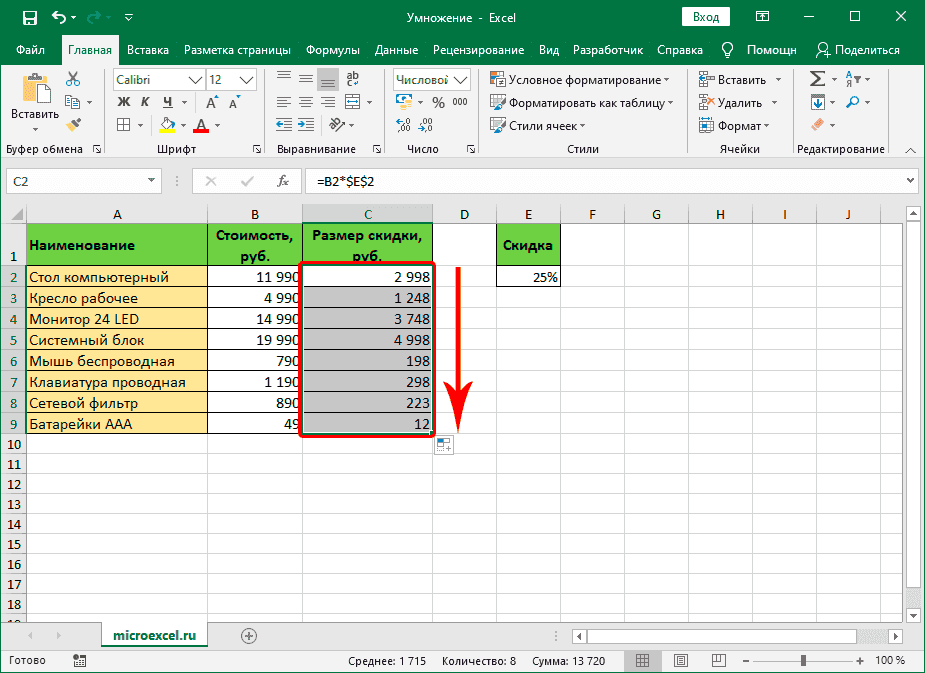The height and width of the screenshot is (673, 925).
Task: Click the Format Painter brush icon
Action: 73,124
